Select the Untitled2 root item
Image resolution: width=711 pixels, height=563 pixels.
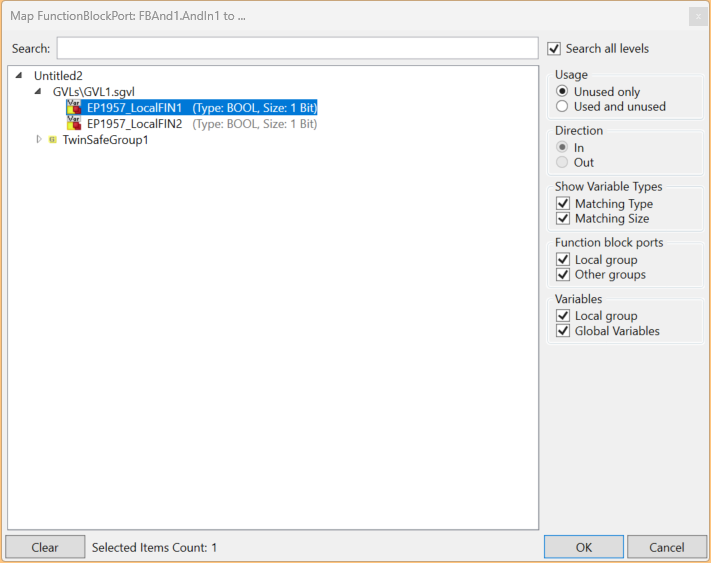tap(58, 76)
